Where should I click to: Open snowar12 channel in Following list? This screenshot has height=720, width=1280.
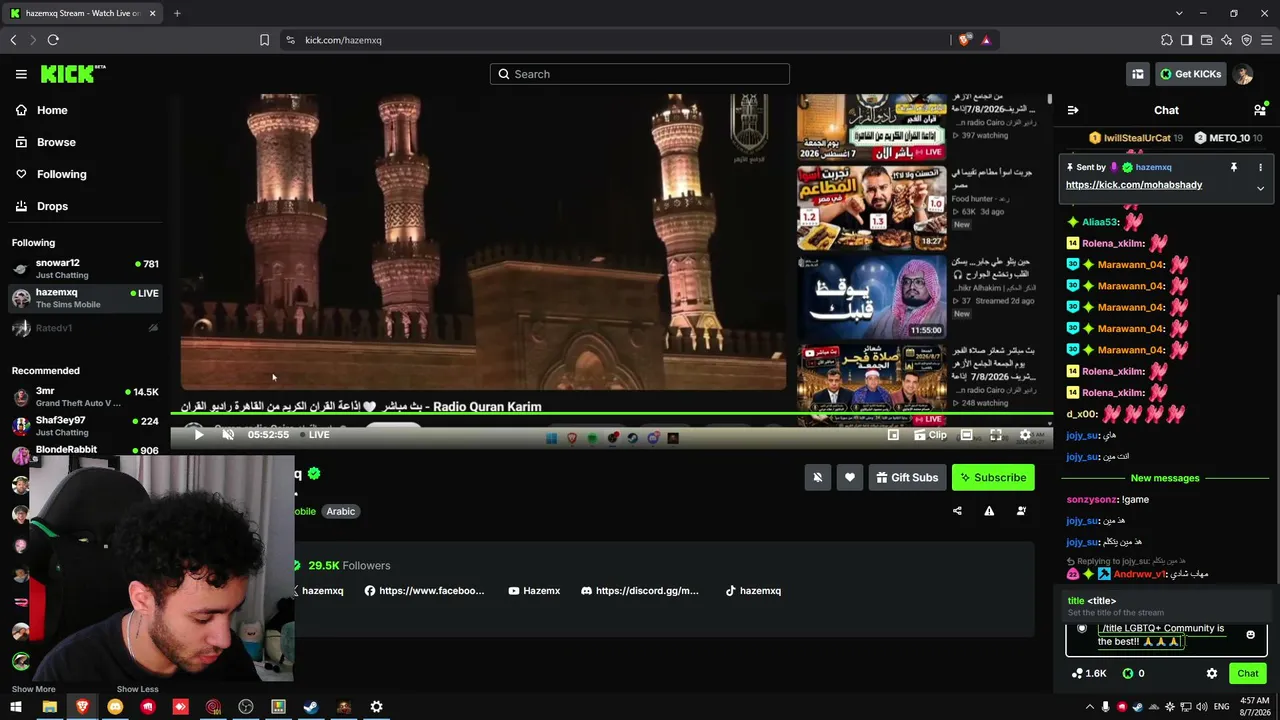point(85,268)
